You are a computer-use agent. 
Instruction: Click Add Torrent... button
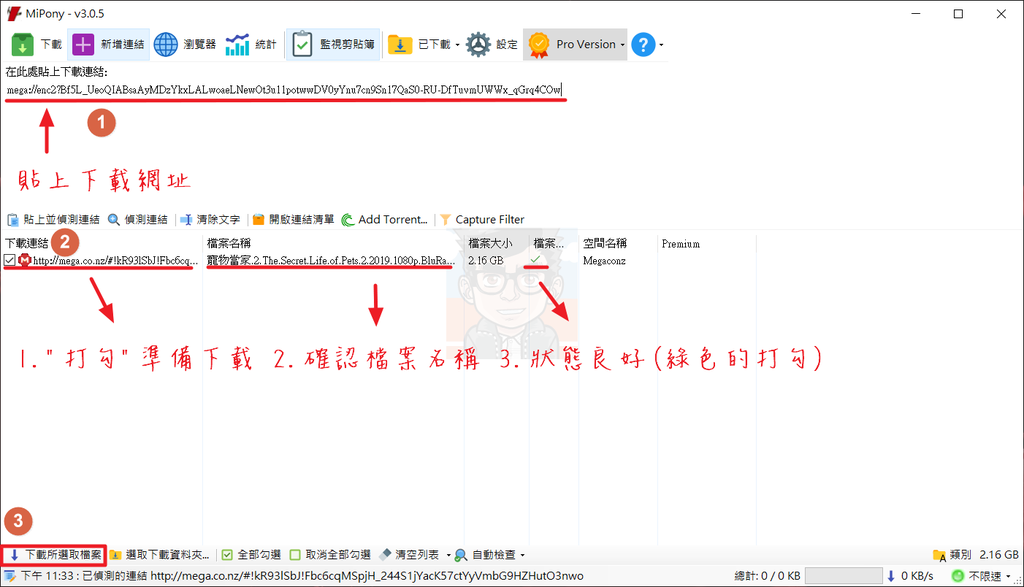(x=385, y=219)
